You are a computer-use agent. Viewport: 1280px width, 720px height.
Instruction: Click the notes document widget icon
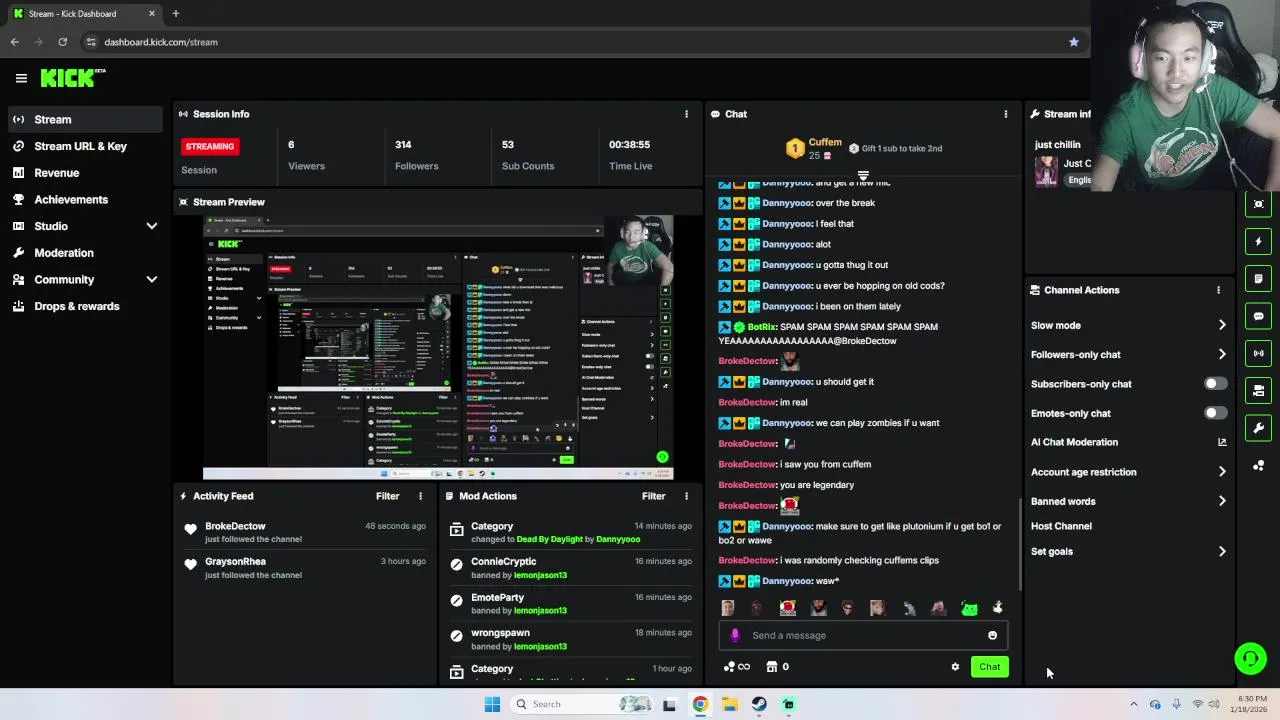(x=1258, y=279)
